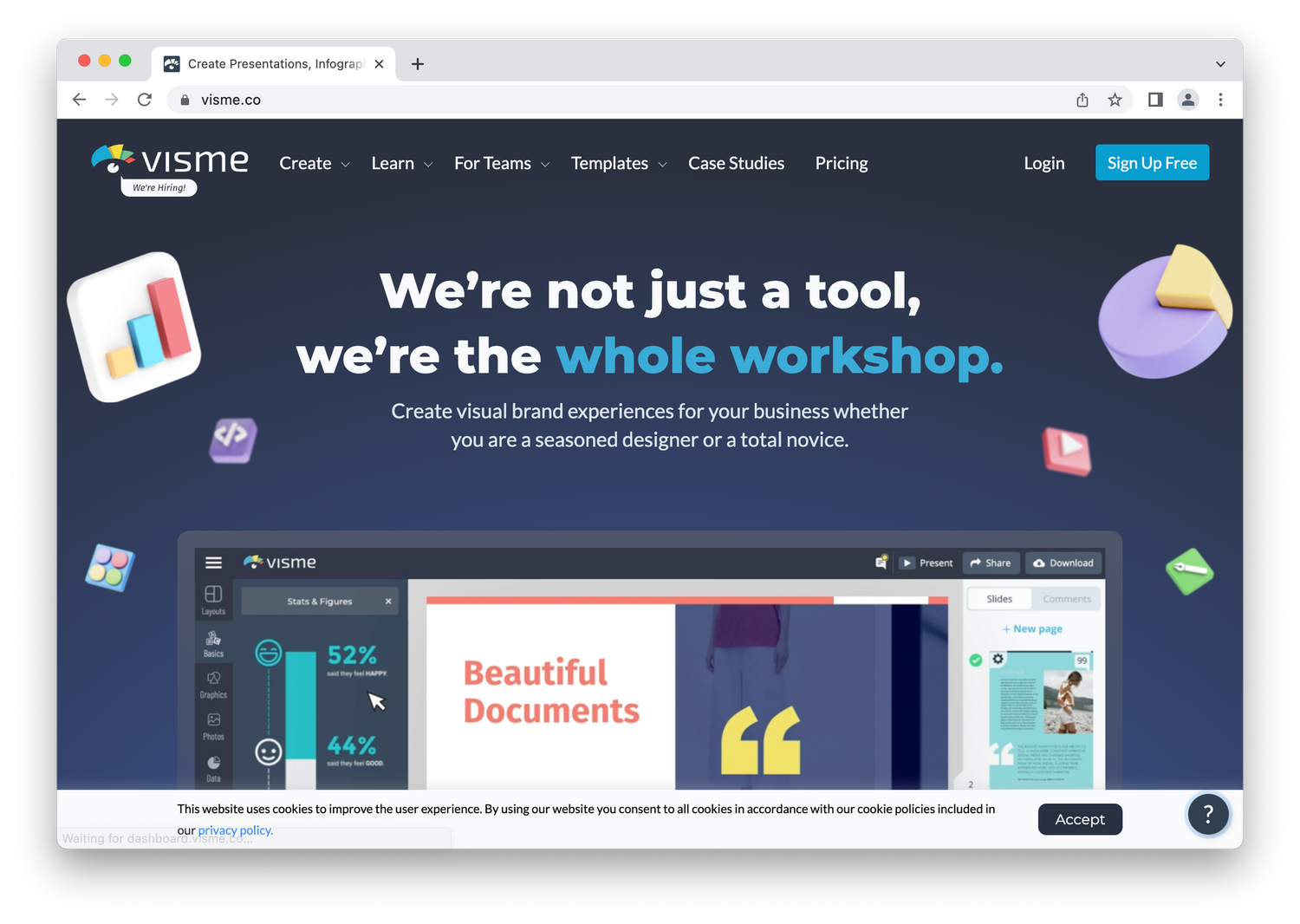This screenshot has width=1300, height=924.
Task: Open the Pricing page
Action: click(x=841, y=164)
